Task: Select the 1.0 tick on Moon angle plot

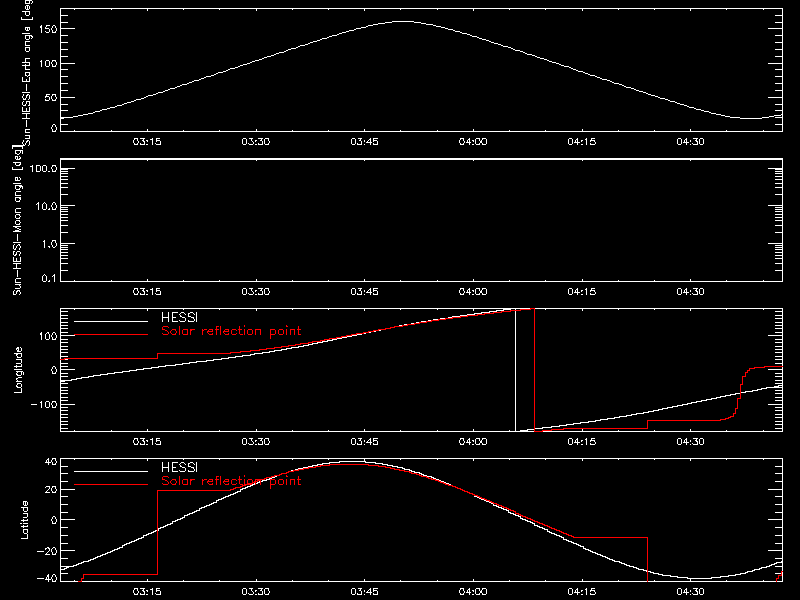Action: (49, 244)
